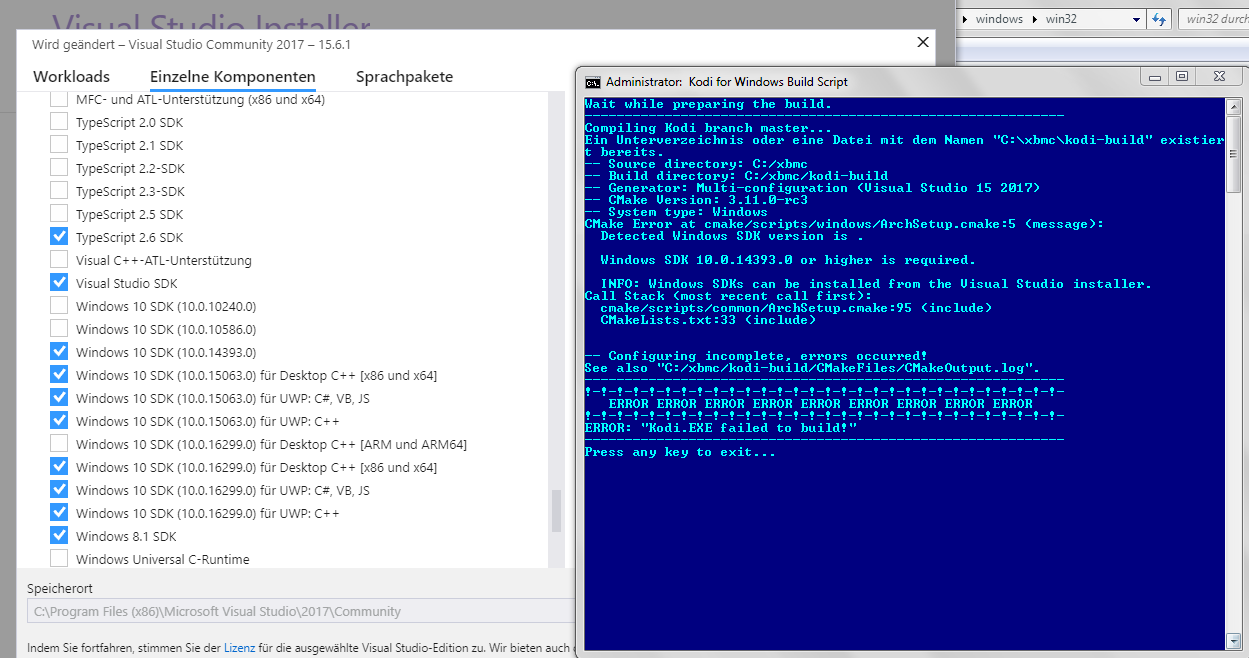The height and width of the screenshot is (658, 1249).
Task: Click the Lizenz link
Action: point(239,648)
